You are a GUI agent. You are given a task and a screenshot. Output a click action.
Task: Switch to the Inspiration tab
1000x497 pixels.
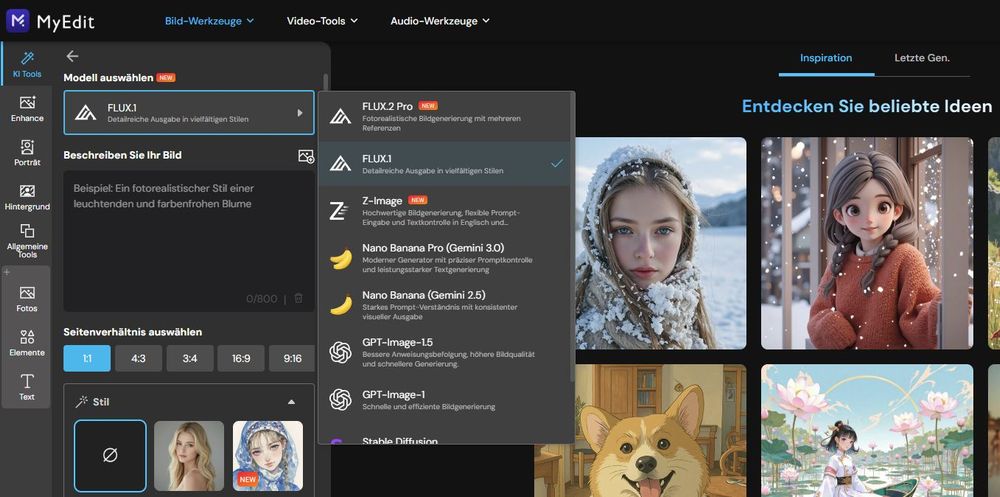(x=826, y=58)
